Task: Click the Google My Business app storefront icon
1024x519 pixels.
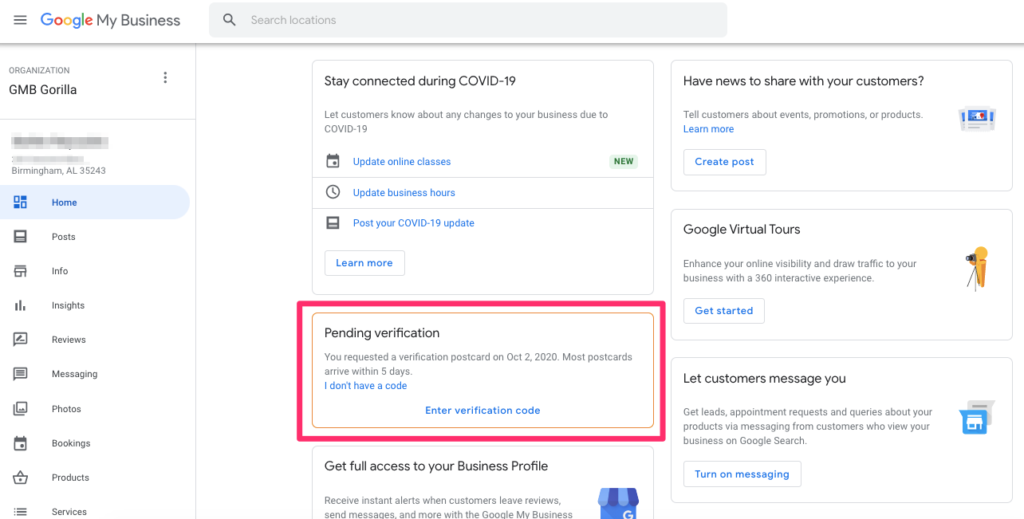Action: (618, 503)
